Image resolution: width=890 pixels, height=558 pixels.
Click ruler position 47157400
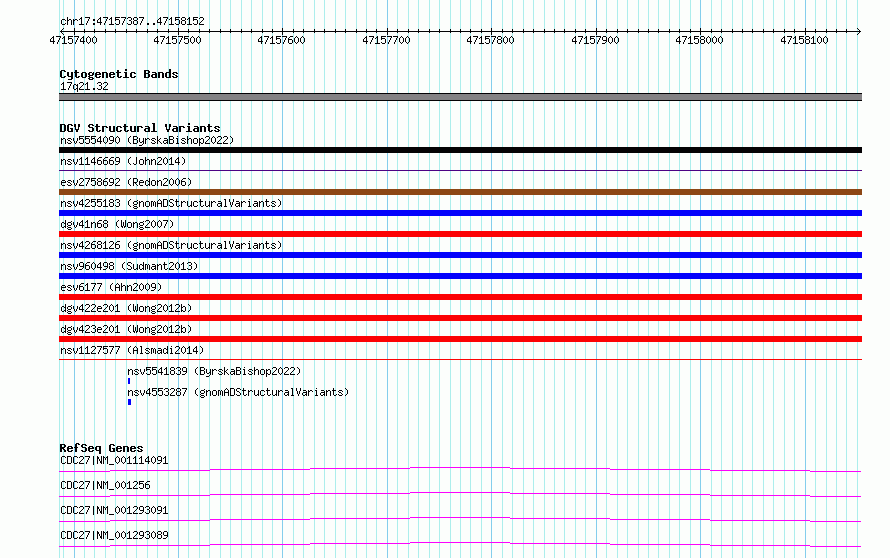coord(73,40)
